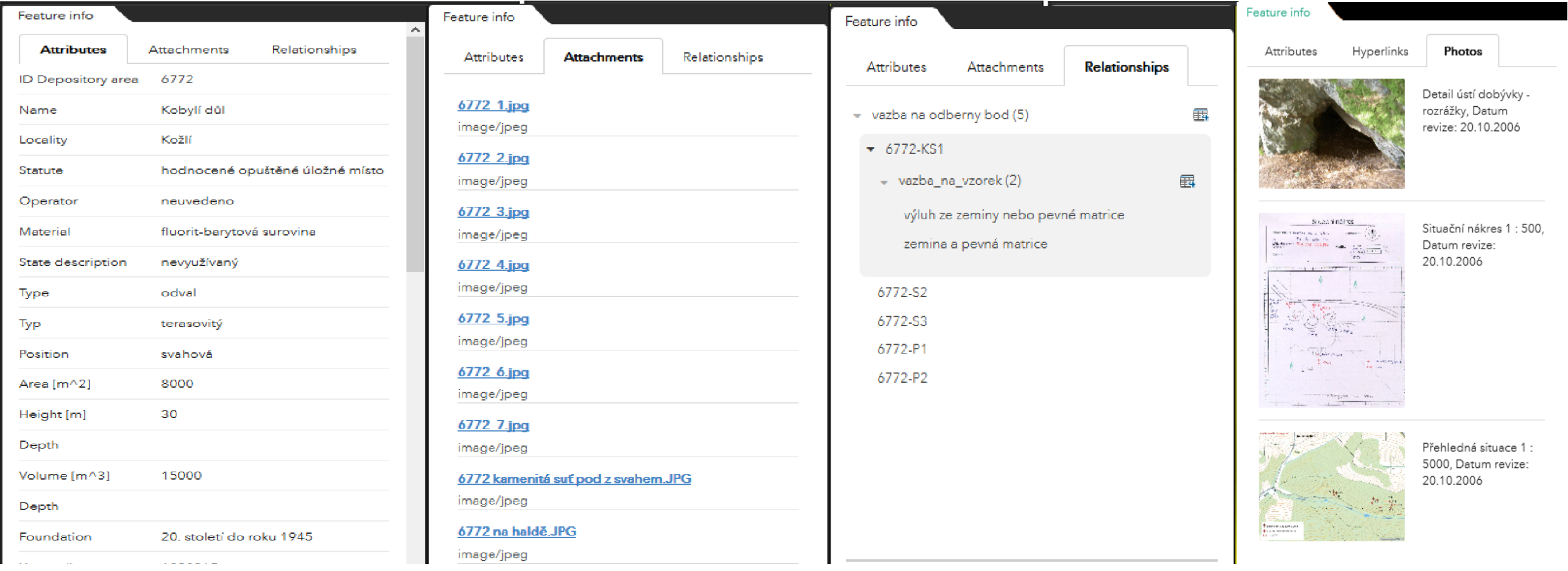Open table icon for vazba na odberny bod
This screenshot has height=571, width=1568.
click(x=1200, y=115)
